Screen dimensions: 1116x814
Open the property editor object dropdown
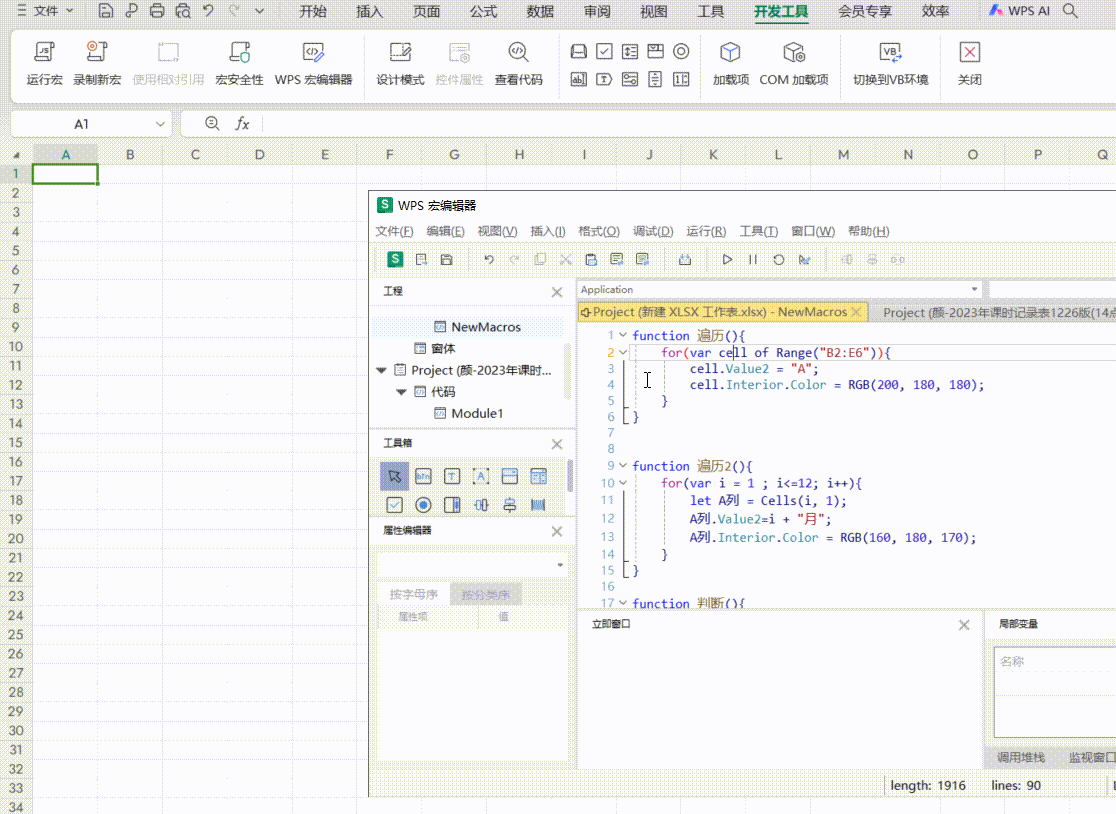click(560, 565)
